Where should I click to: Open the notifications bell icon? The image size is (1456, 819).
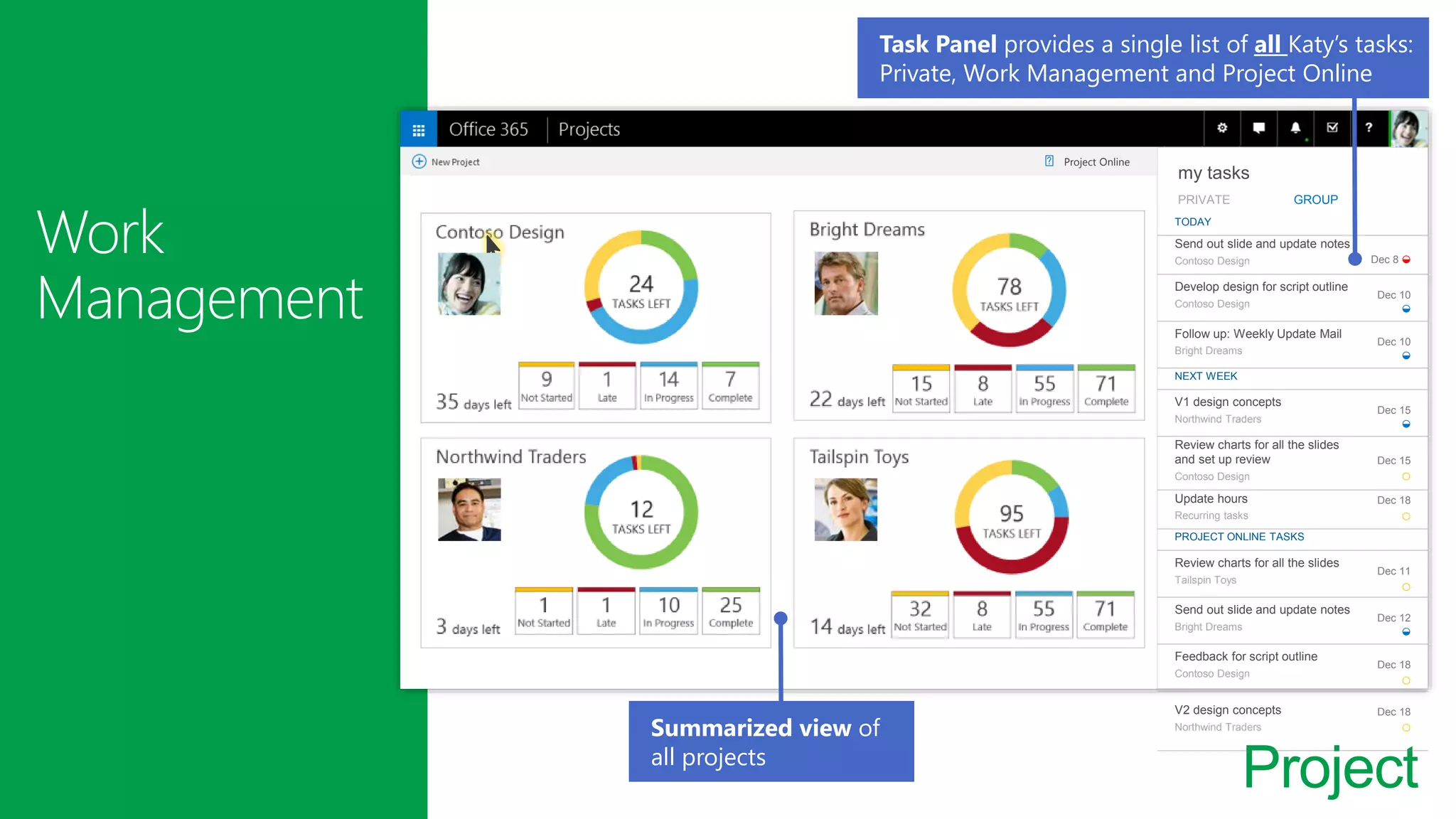point(1295,128)
